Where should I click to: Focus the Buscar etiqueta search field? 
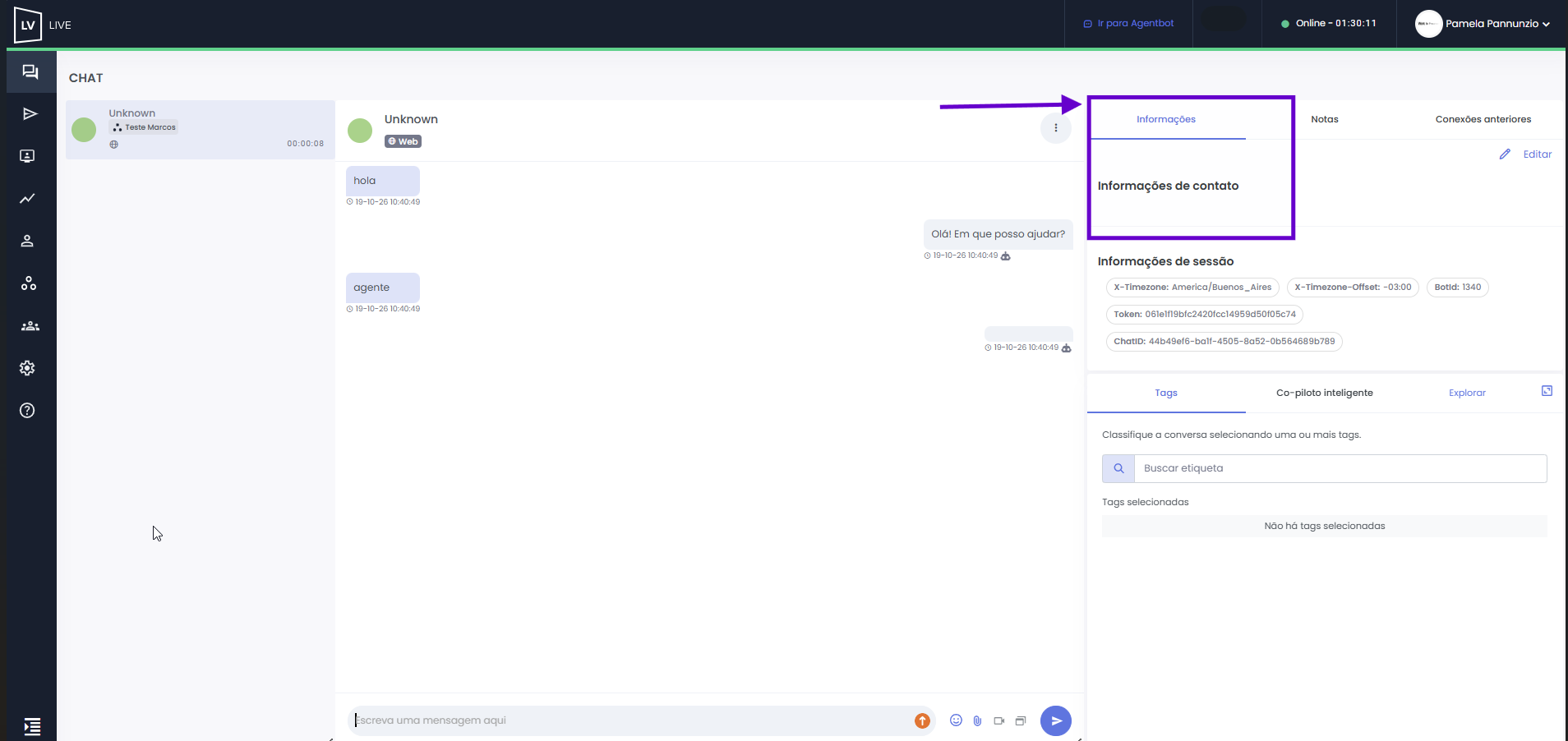[1340, 468]
